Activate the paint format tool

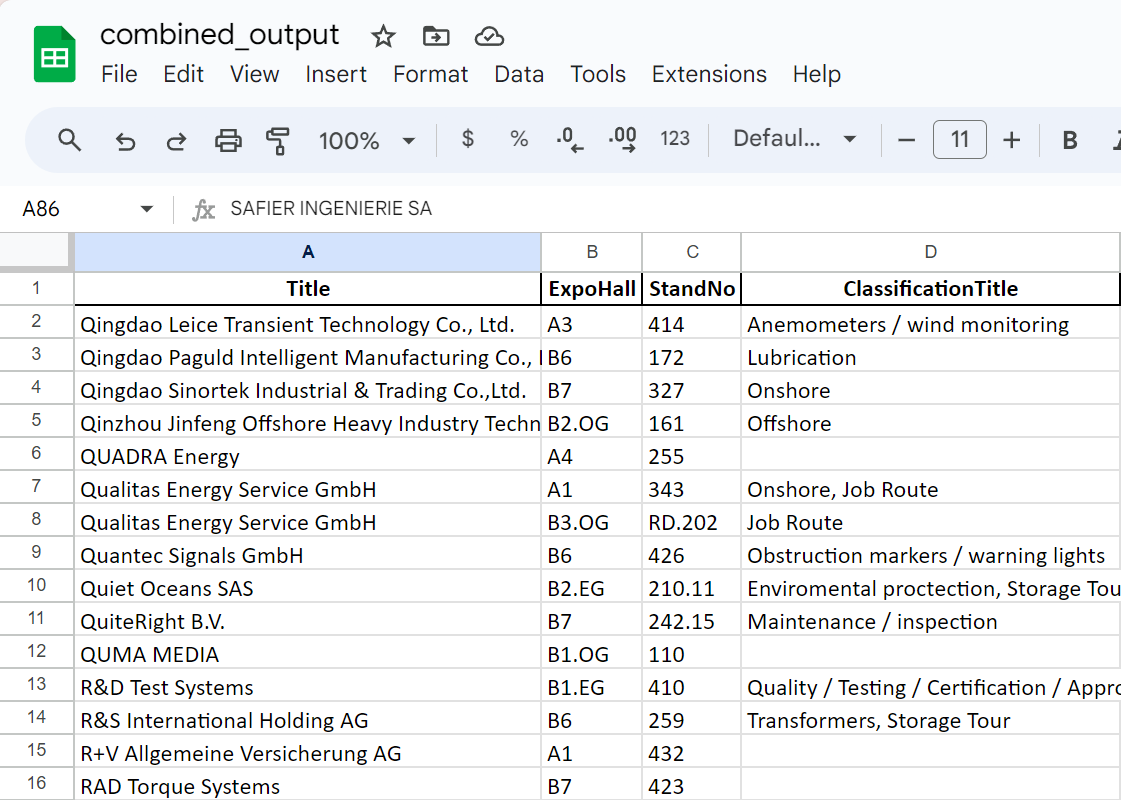[x=277, y=140]
